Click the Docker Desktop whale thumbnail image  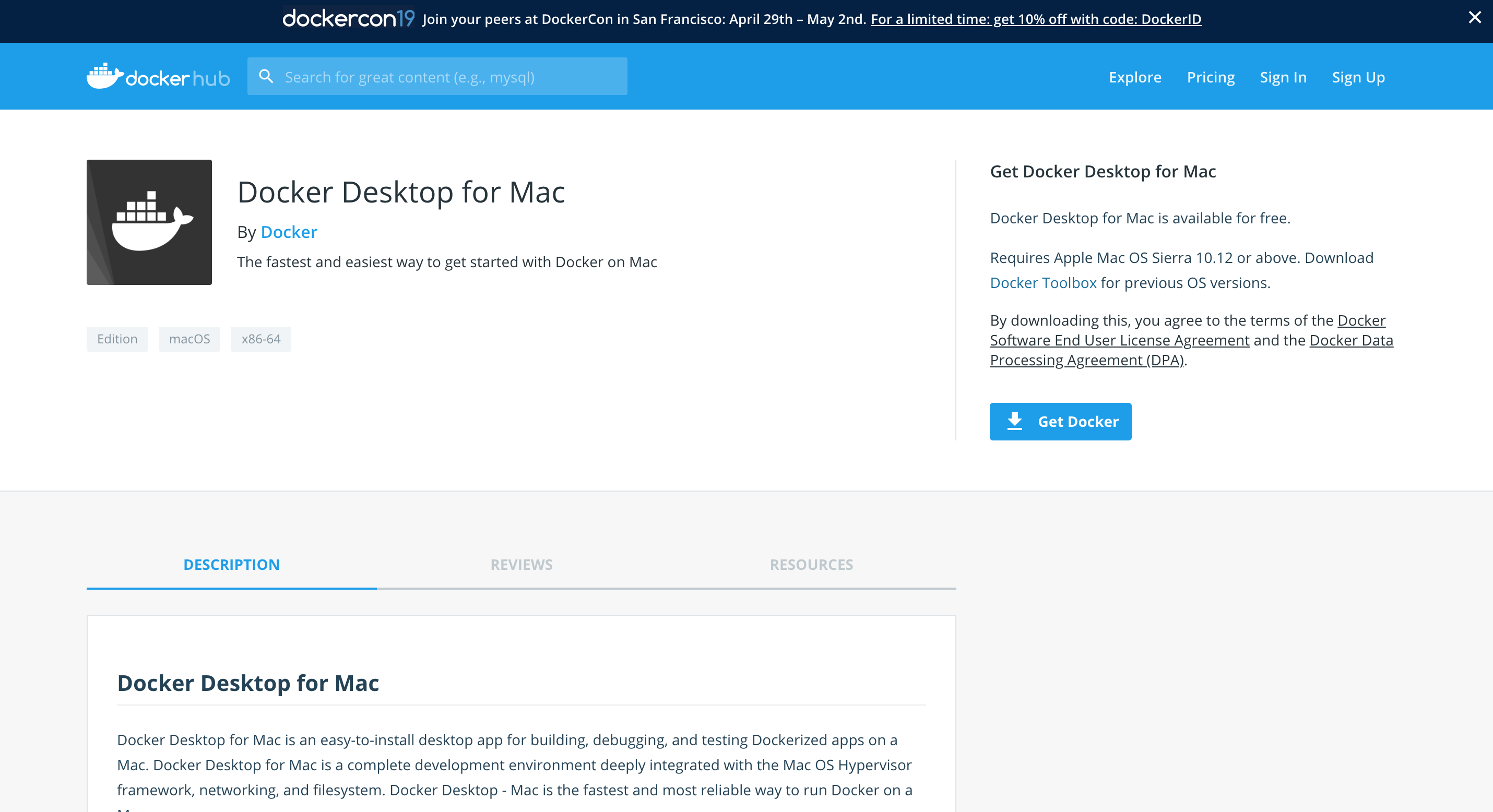(x=149, y=222)
